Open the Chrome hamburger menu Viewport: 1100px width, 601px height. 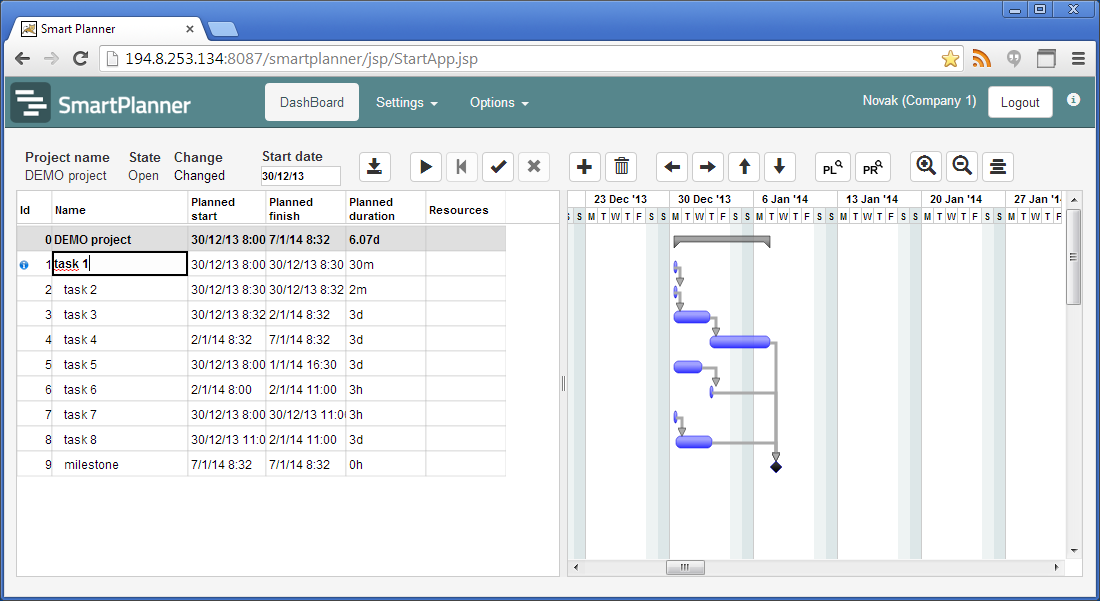[1078, 59]
